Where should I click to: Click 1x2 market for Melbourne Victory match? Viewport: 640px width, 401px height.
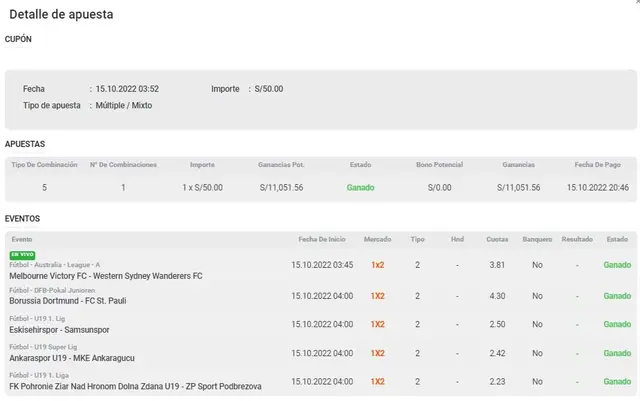point(377,265)
